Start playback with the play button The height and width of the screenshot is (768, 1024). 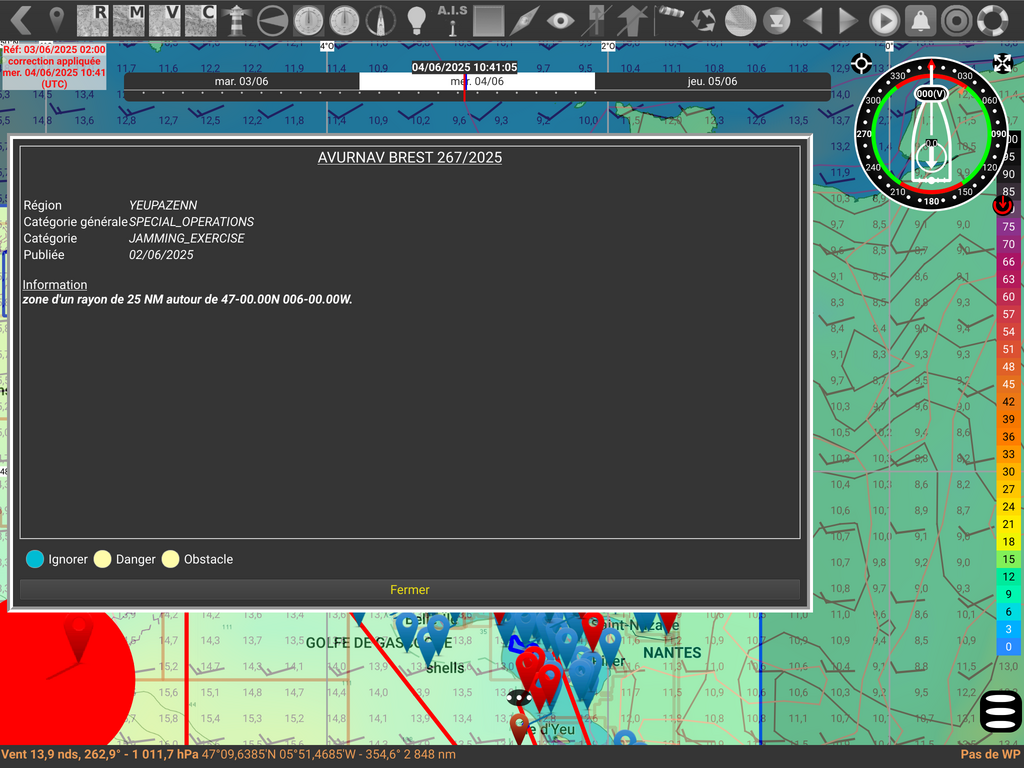(x=884, y=20)
